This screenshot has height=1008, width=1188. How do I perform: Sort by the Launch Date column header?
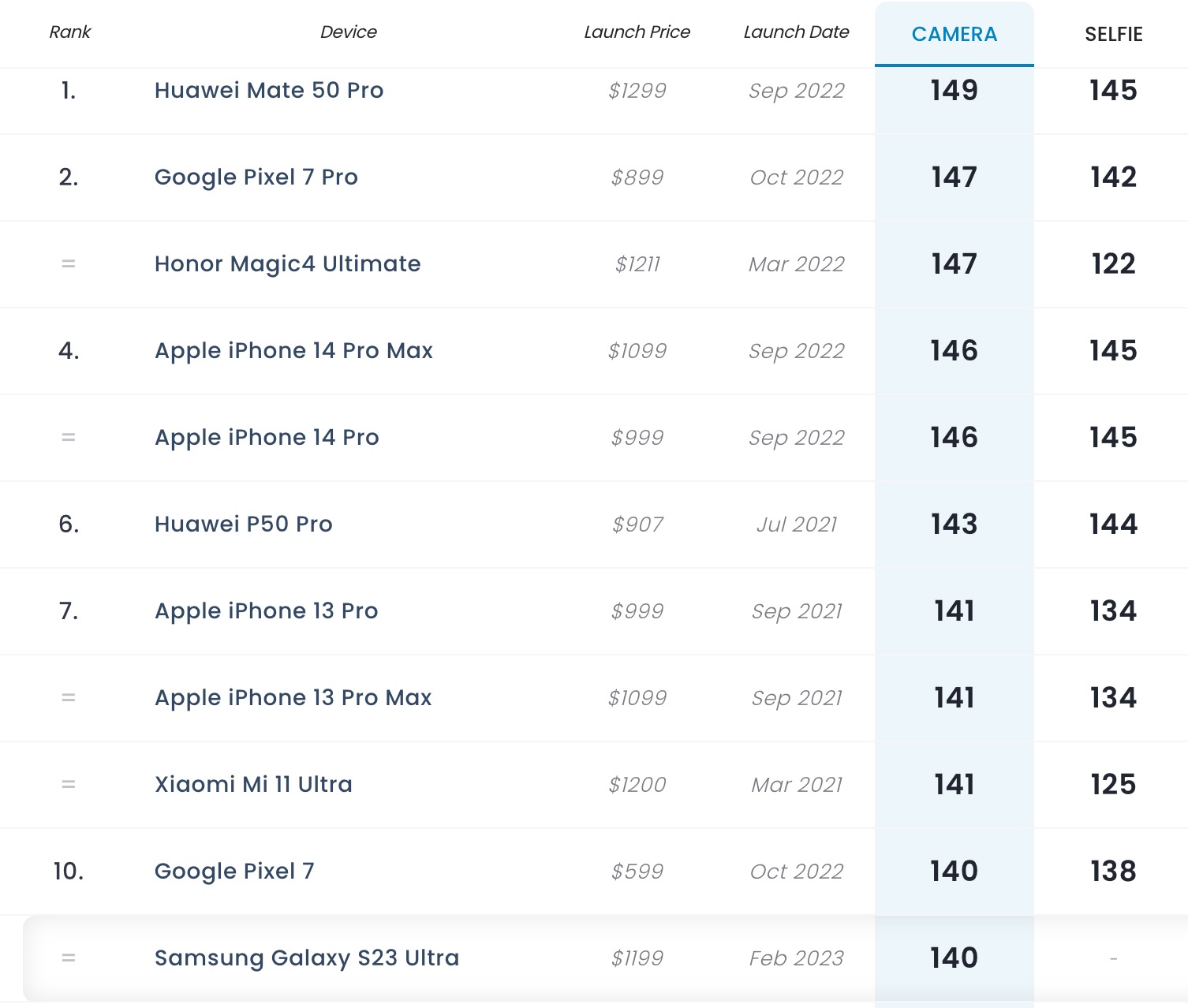click(796, 32)
